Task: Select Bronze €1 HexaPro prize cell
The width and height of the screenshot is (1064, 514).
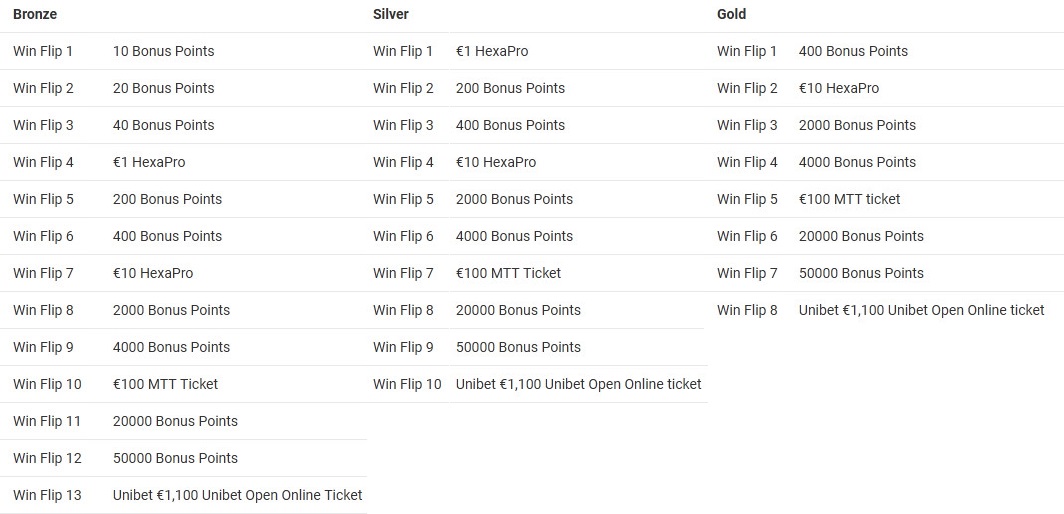Action: click(x=149, y=162)
